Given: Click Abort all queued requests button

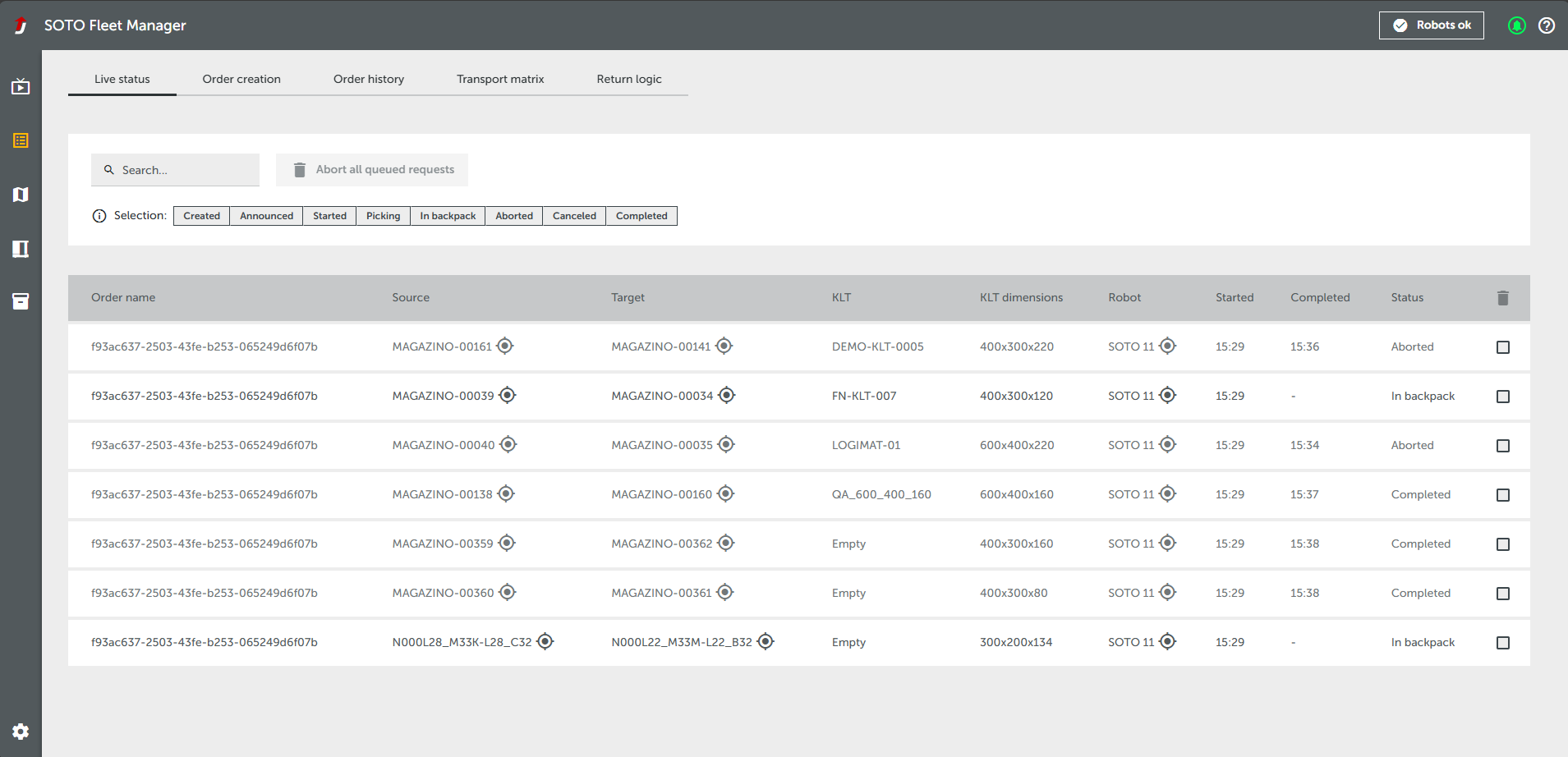Looking at the screenshot, I should 372,170.
